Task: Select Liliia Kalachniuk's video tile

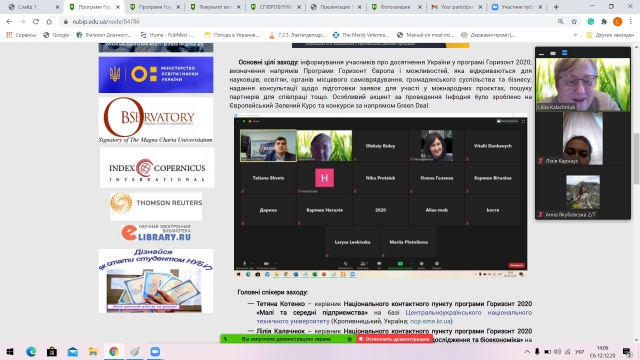Action: click(x=583, y=84)
